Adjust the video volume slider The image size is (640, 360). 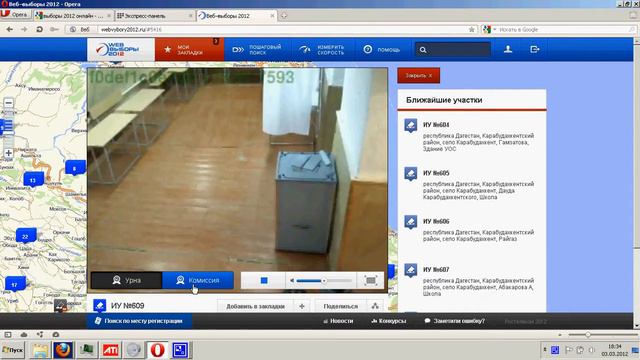point(324,280)
